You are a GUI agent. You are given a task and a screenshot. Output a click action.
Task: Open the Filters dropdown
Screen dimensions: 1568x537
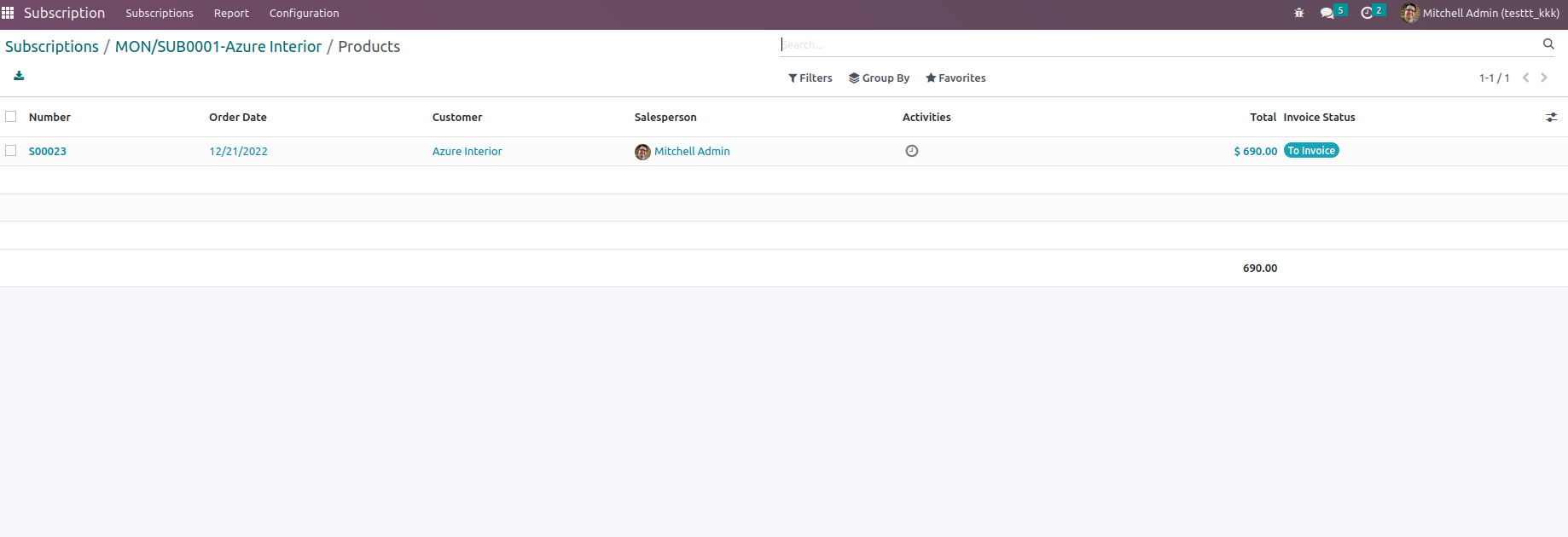click(x=810, y=78)
